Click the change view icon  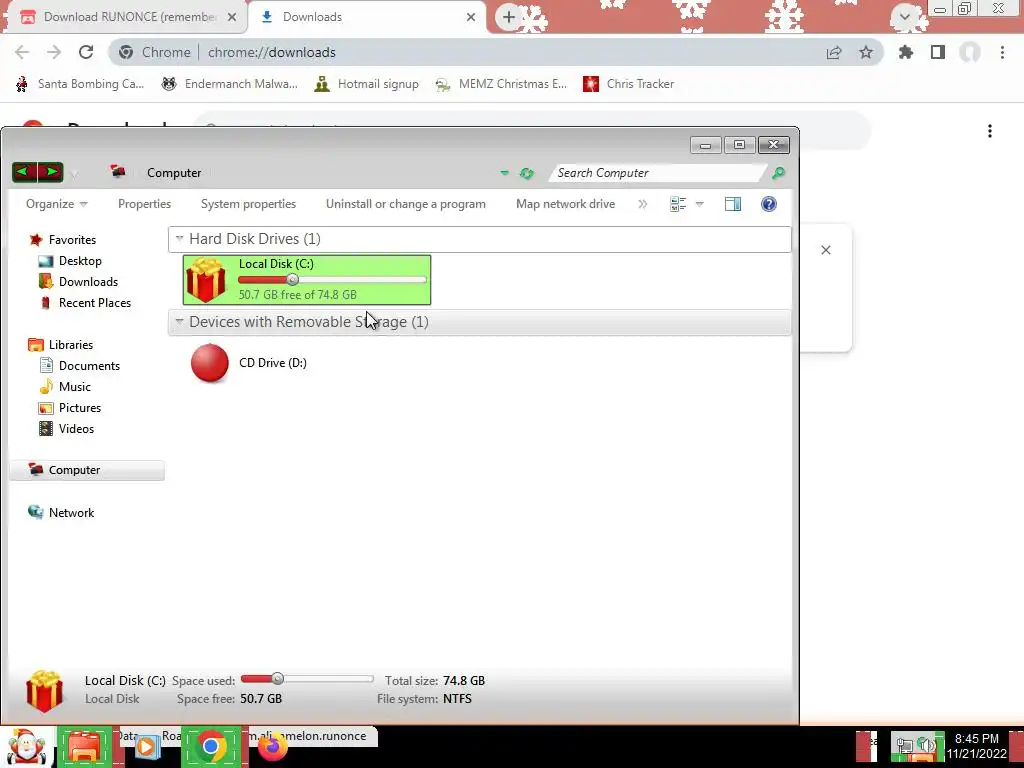coord(678,204)
